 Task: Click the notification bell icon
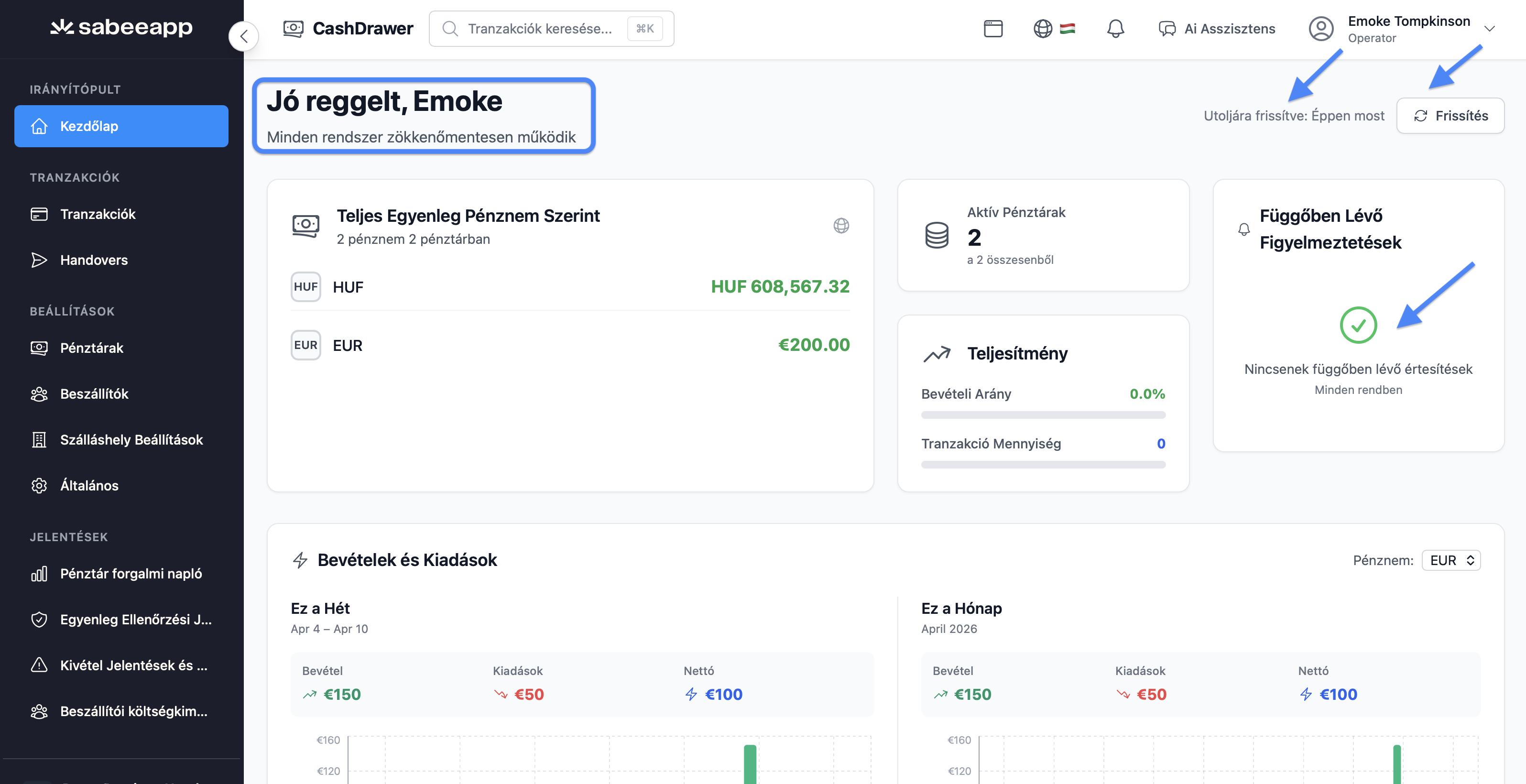[x=1115, y=28]
